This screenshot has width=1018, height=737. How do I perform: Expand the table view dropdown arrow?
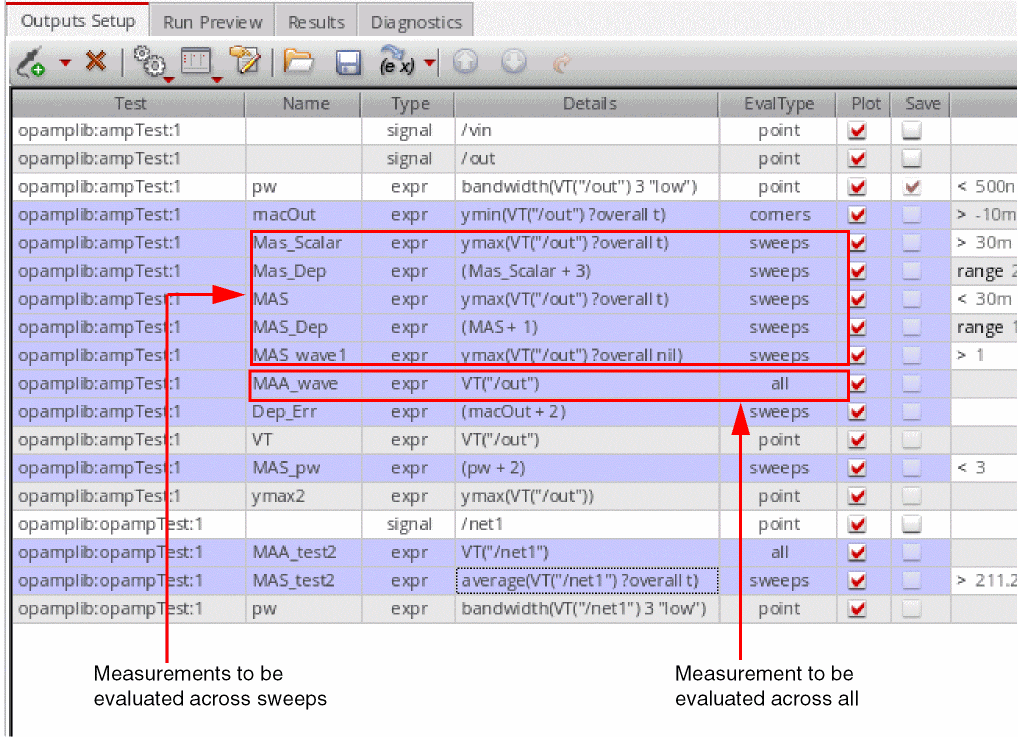coord(217,80)
